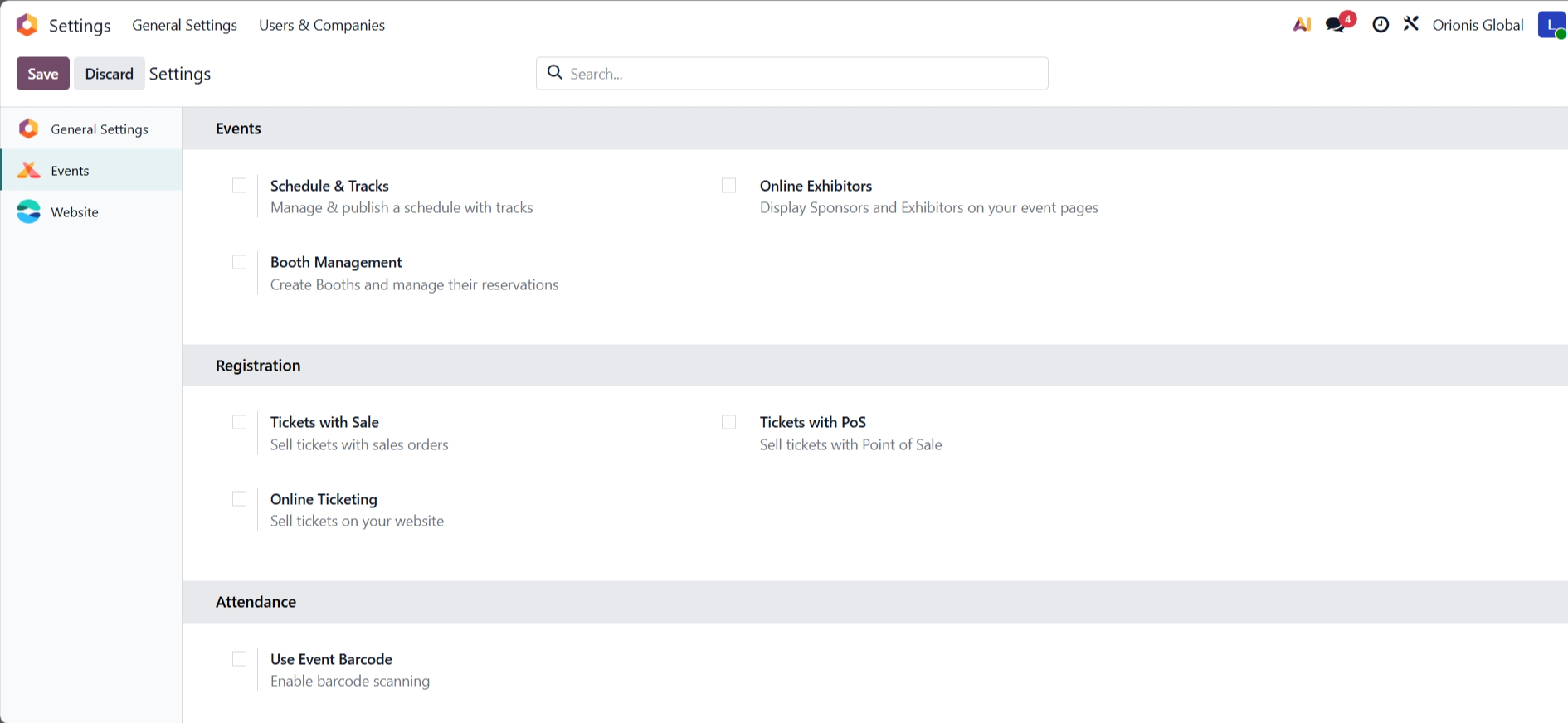The height and width of the screenshot is (723, 1568).
Task: Click the Use Event Barcode label
Action: click(x=331, y=659)
